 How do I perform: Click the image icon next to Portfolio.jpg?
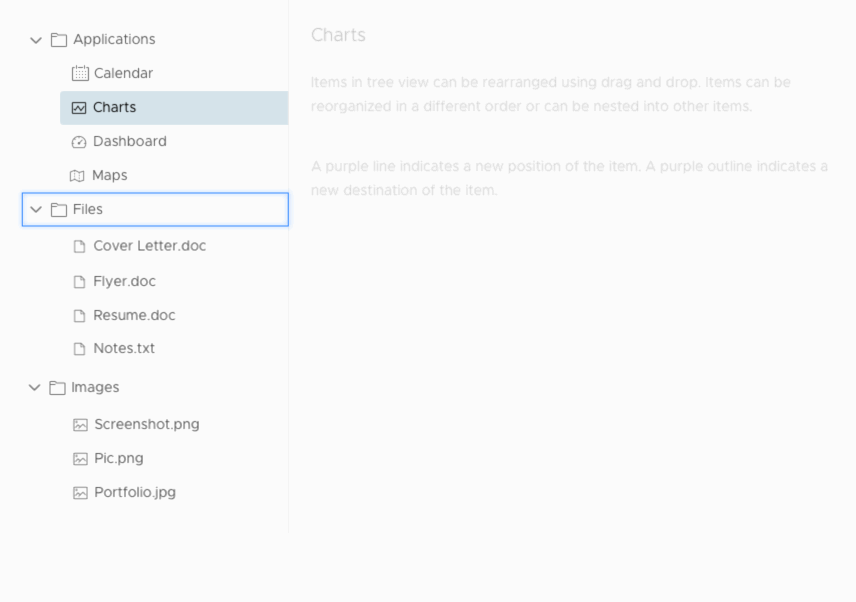click(x=79, y=492)
